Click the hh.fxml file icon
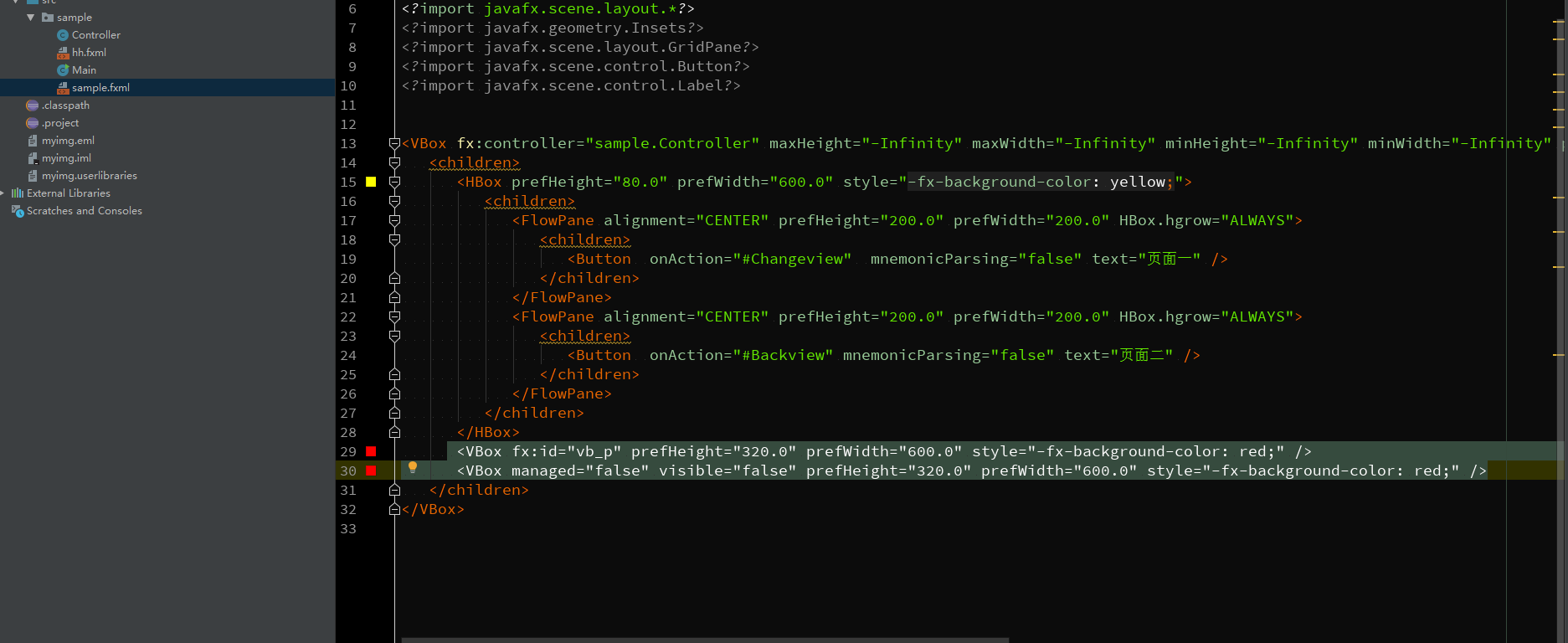 63,53
